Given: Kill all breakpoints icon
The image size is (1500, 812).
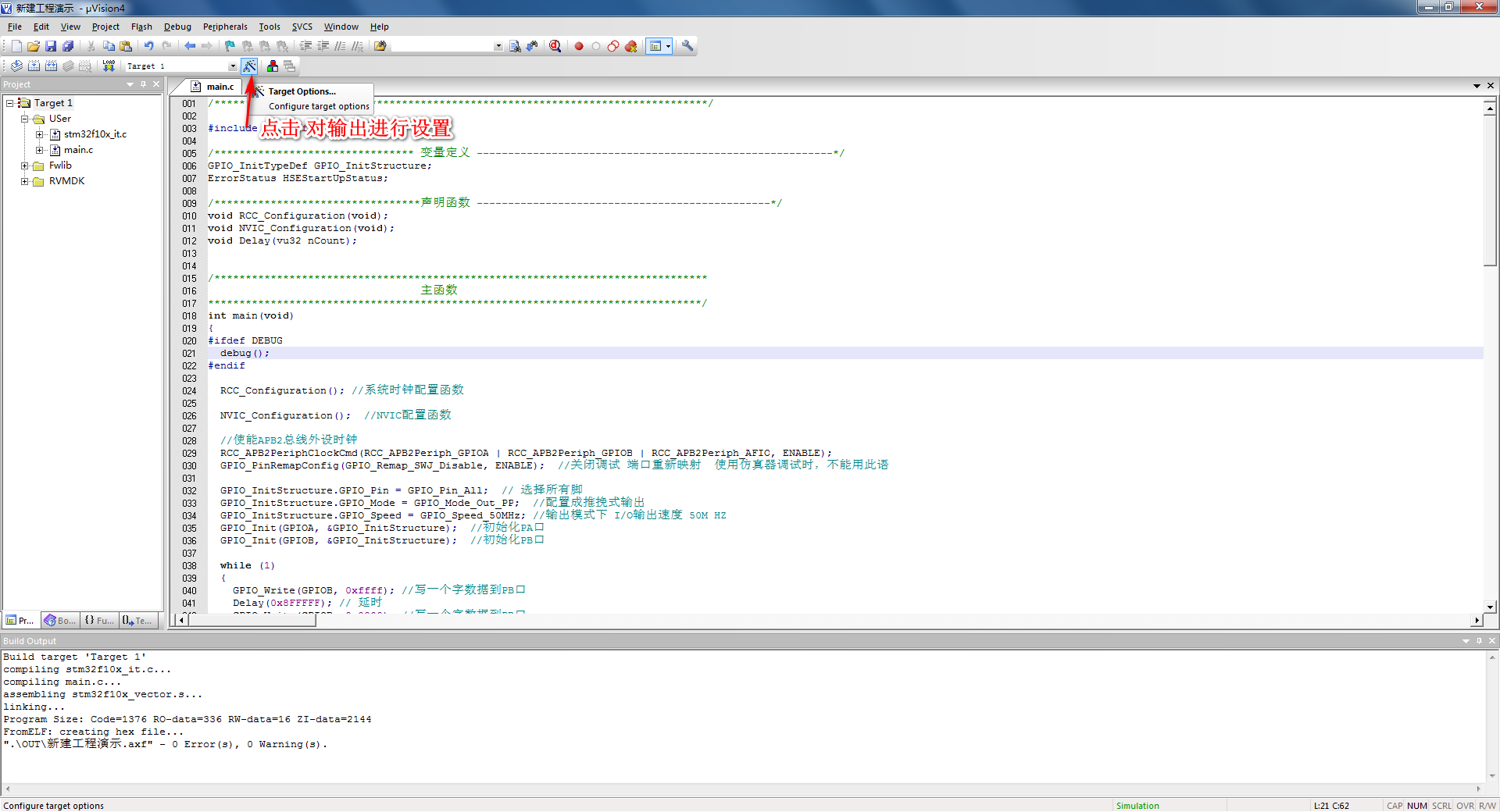Looking at the screenshot, I should [x=630, y=46].
